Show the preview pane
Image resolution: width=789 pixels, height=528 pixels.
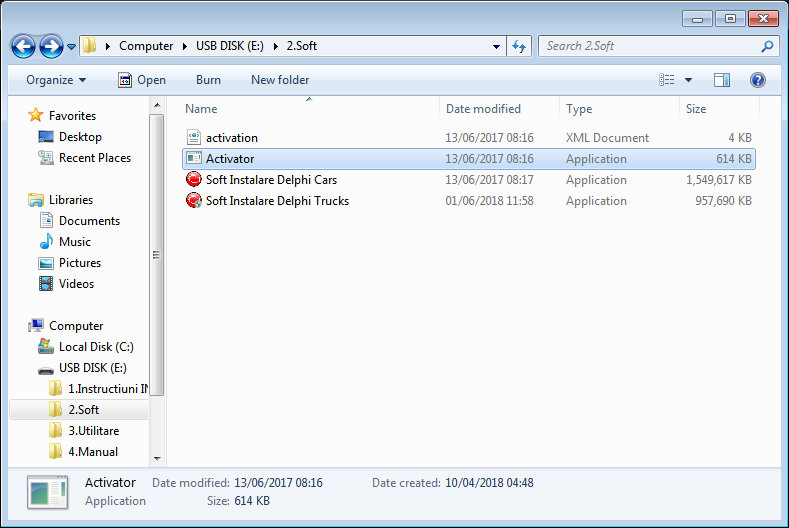click(x=722, y=80)
